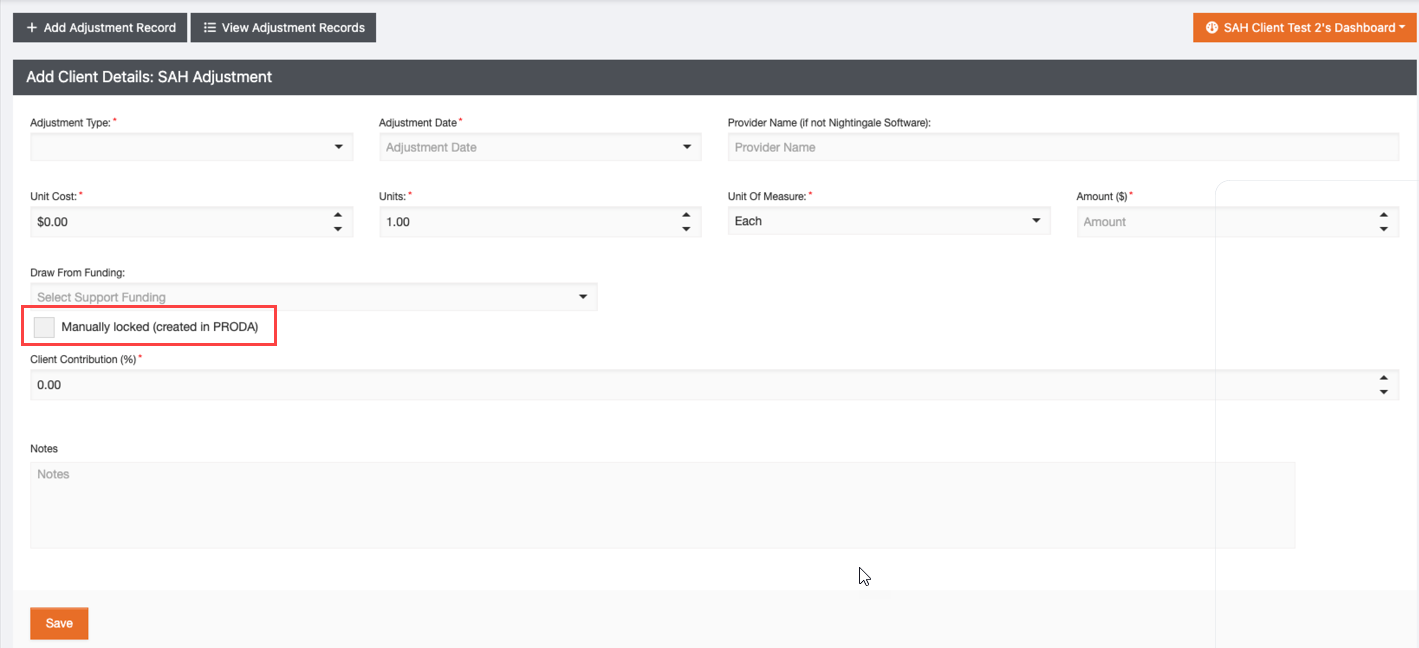Click the Provider Name input field
Screen dimensions: 1419x648
point(1063,147)
